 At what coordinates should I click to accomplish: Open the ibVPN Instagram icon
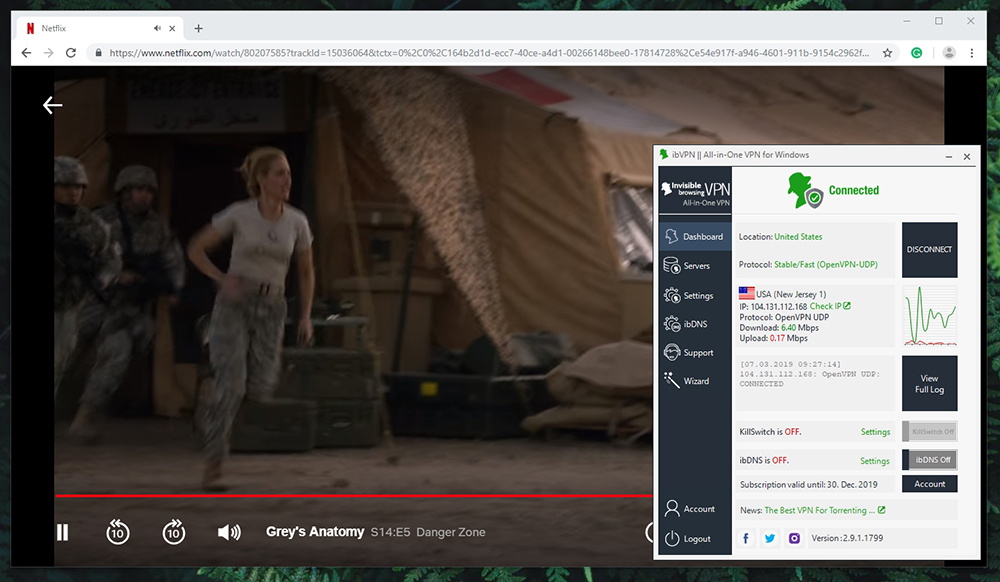coord(794,538)
